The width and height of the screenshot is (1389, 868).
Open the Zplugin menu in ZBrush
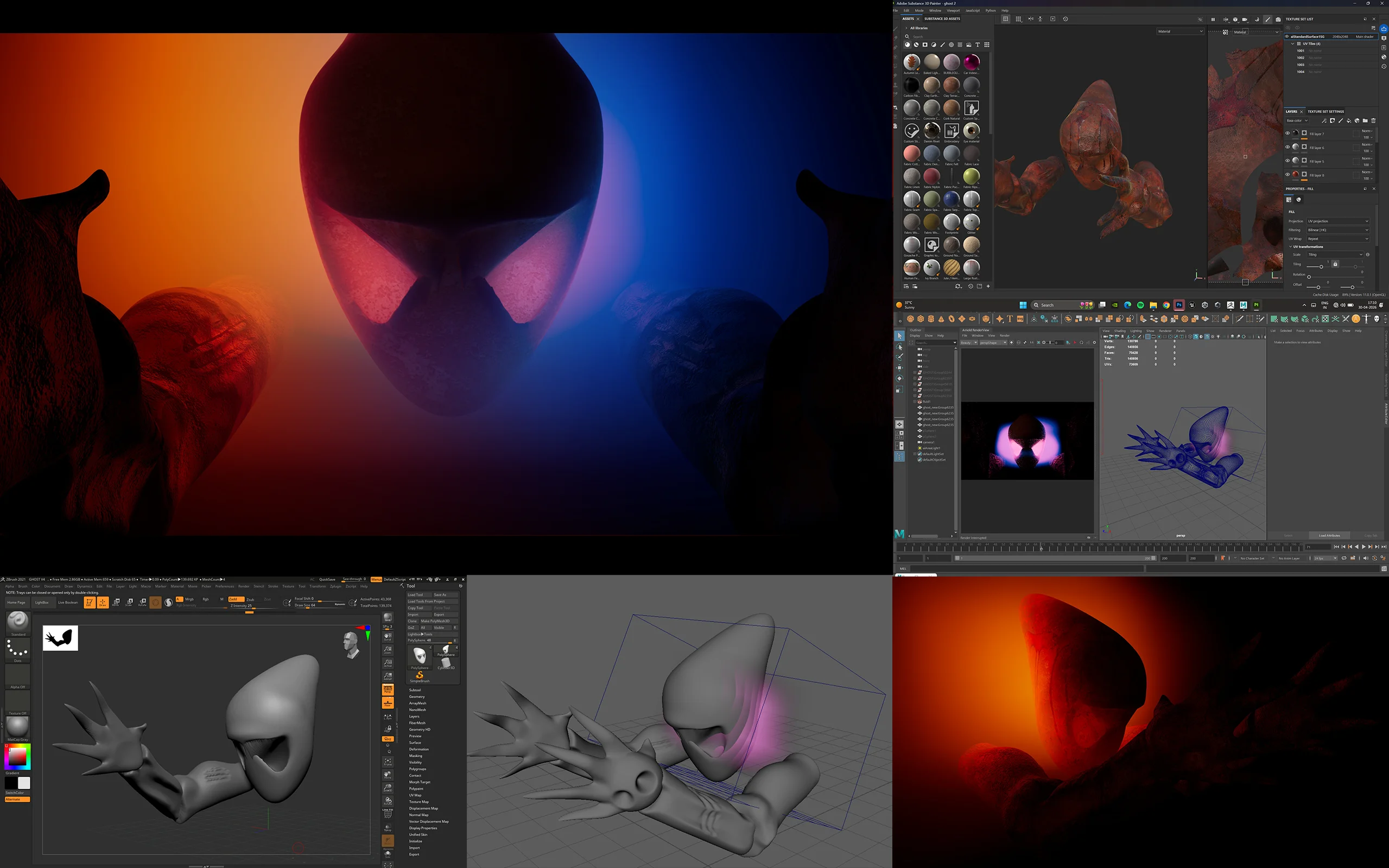tap(336, 586)
